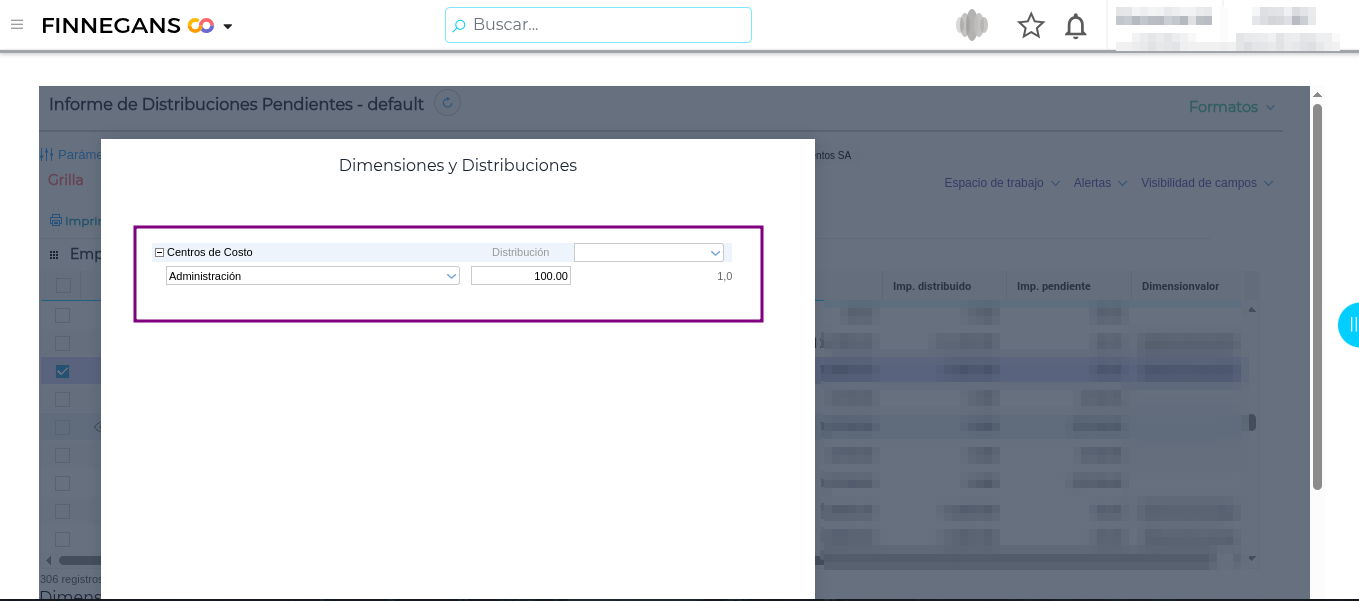The image size is (1359, 601).
Task: Click the favorites star icon
Action: (x=1031, y=26)
